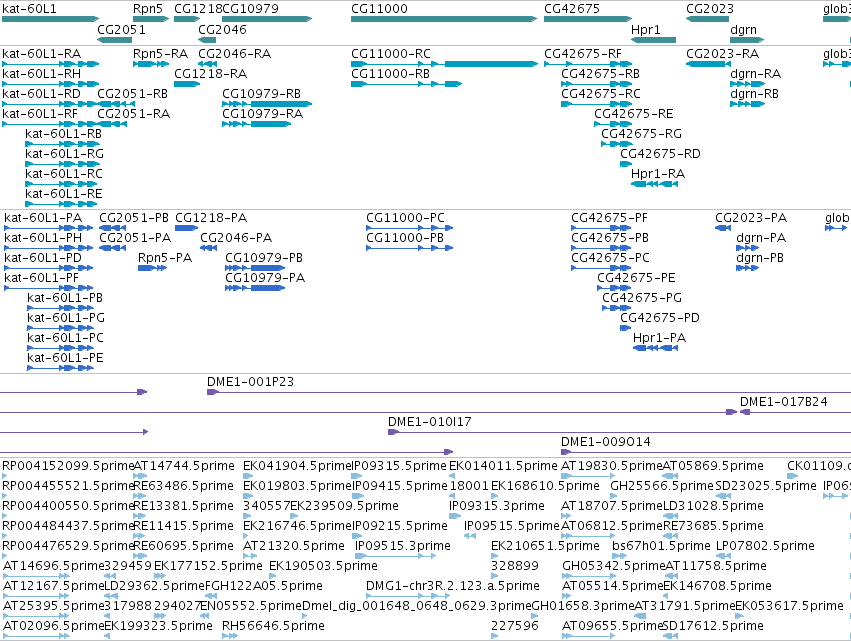Open the CG2051 gene feature
The image size is (851, 641).
(x=115, y=40)
